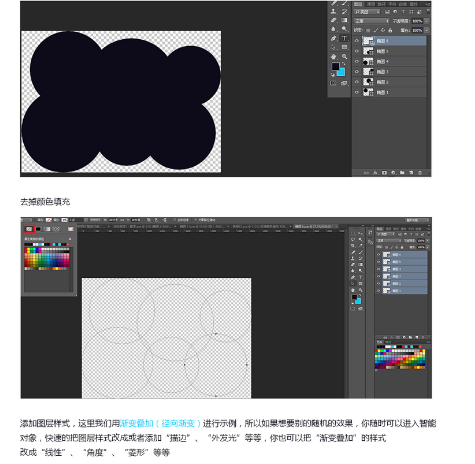
Task: Select the Path Selection tool in the first Photoshop screenshot
Action: [333, 47]
